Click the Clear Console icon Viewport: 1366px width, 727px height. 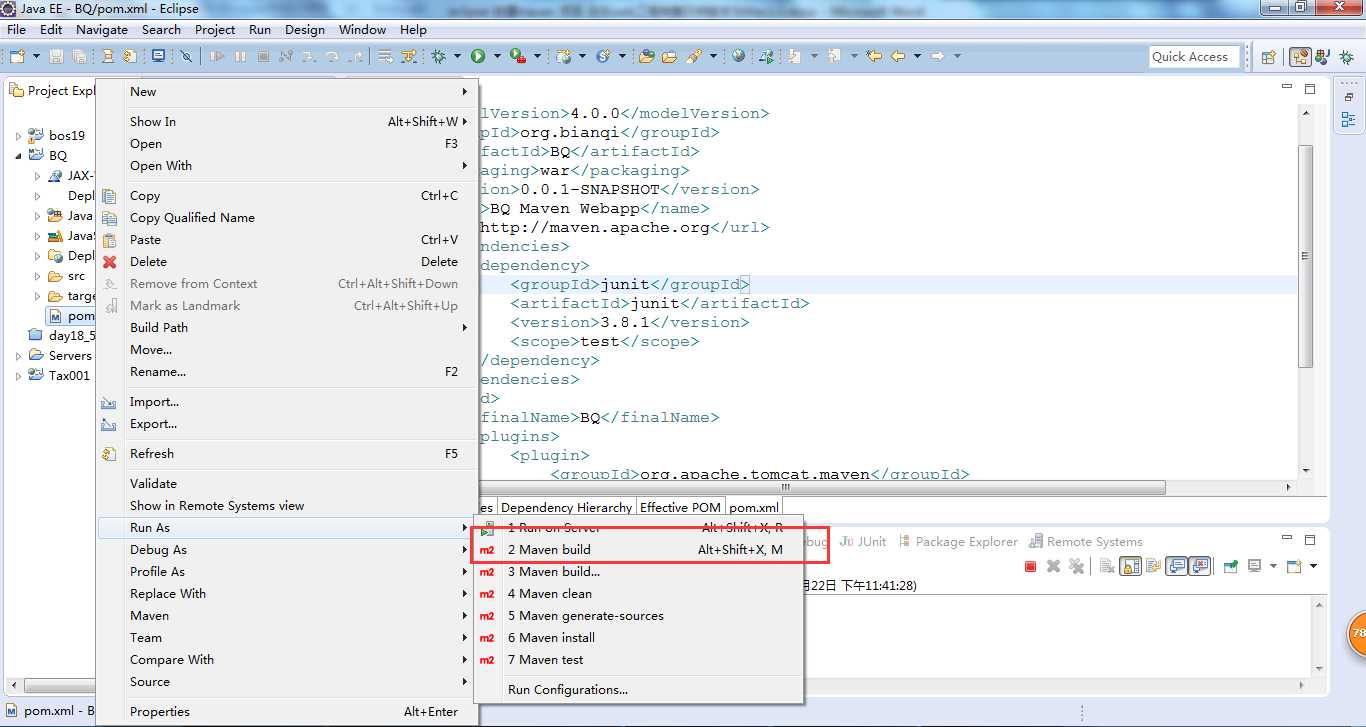click(1107, 566)
